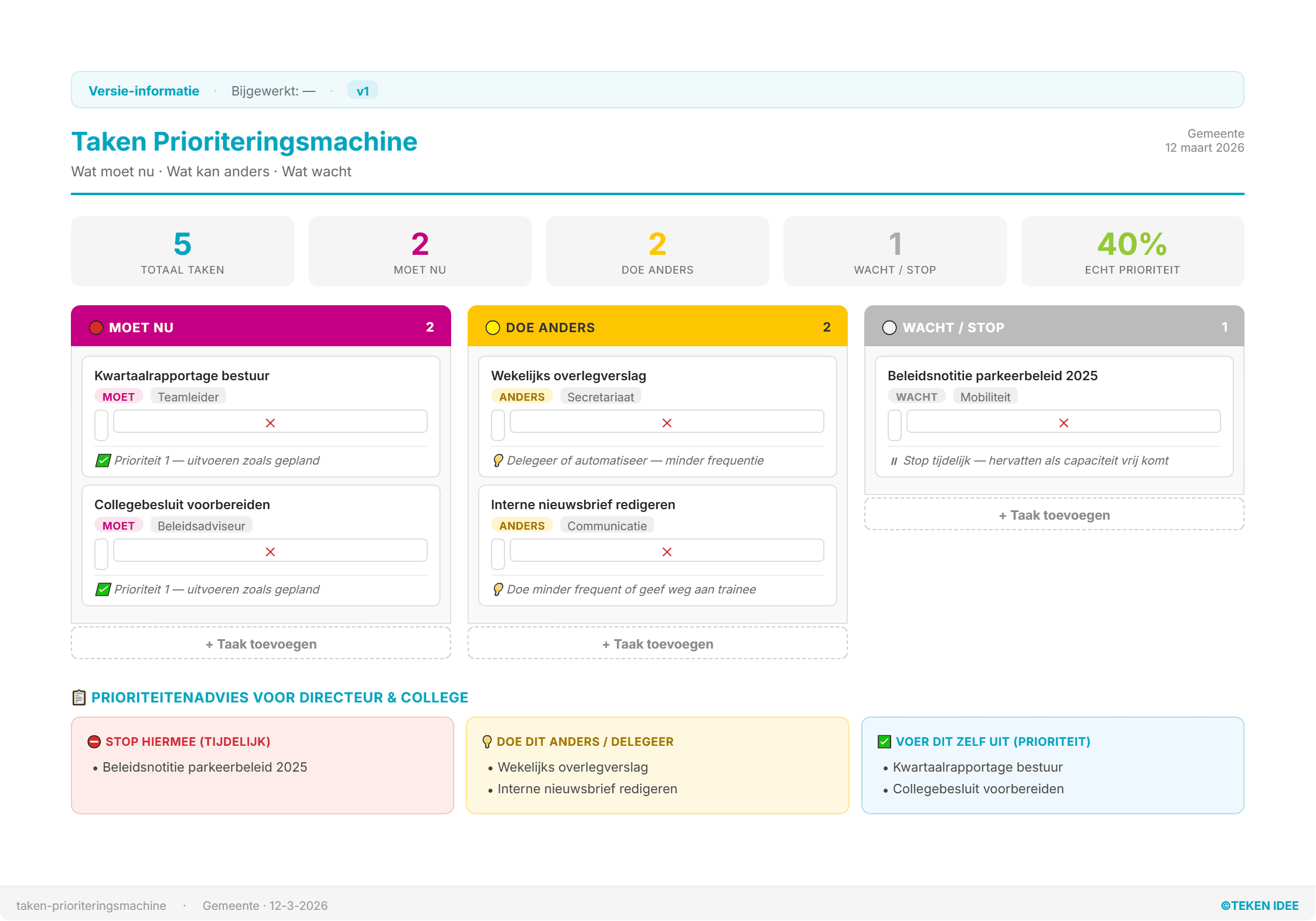The image size is (1316, 921).
Task: Add a task under the MOET NU column
Action: coord(261,644)
